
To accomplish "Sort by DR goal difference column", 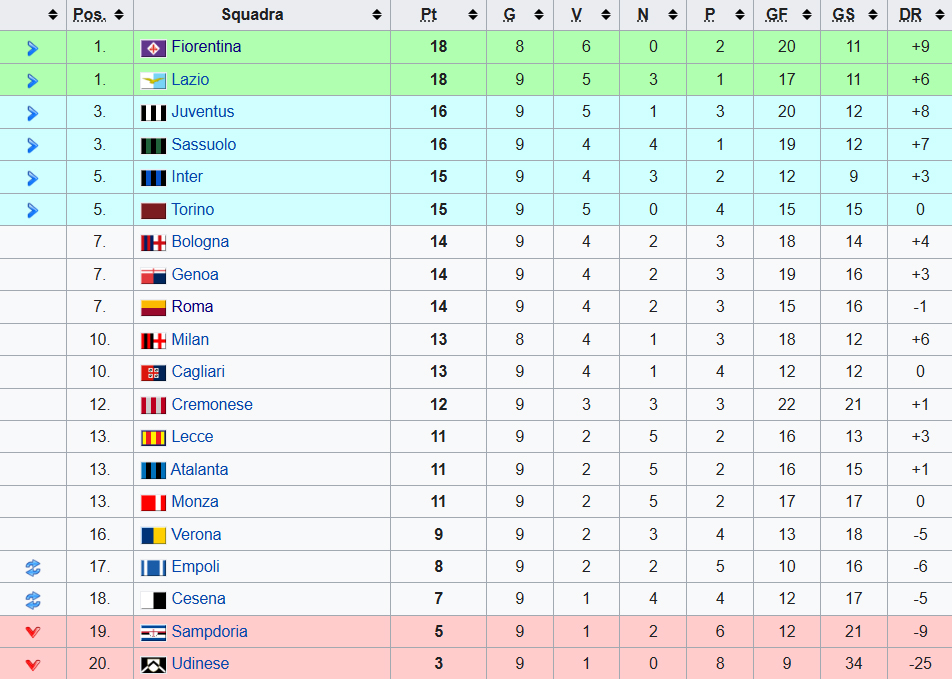I will tap(939, 15).
